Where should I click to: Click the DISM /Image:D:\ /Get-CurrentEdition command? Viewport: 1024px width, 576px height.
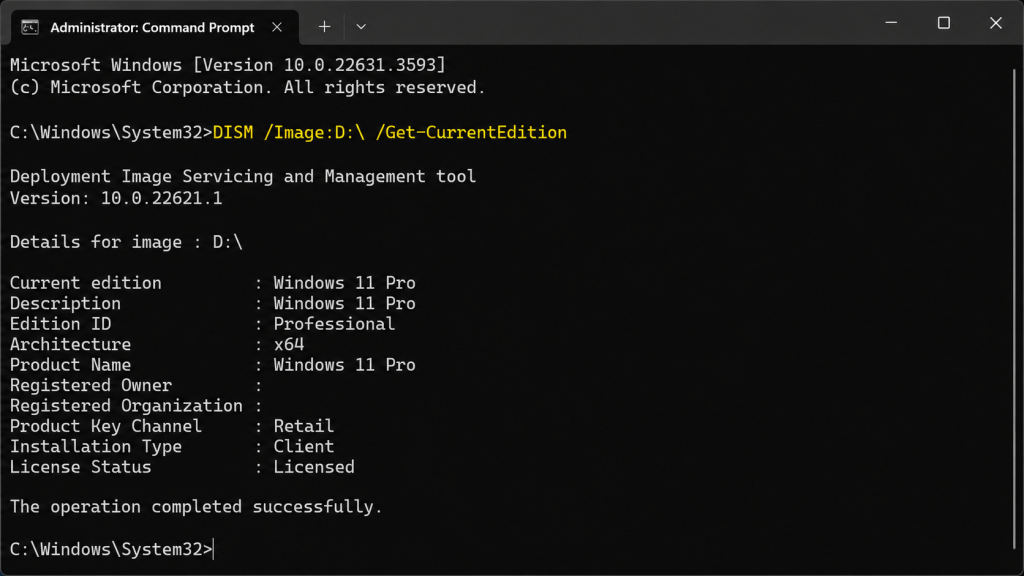[390, 133]
